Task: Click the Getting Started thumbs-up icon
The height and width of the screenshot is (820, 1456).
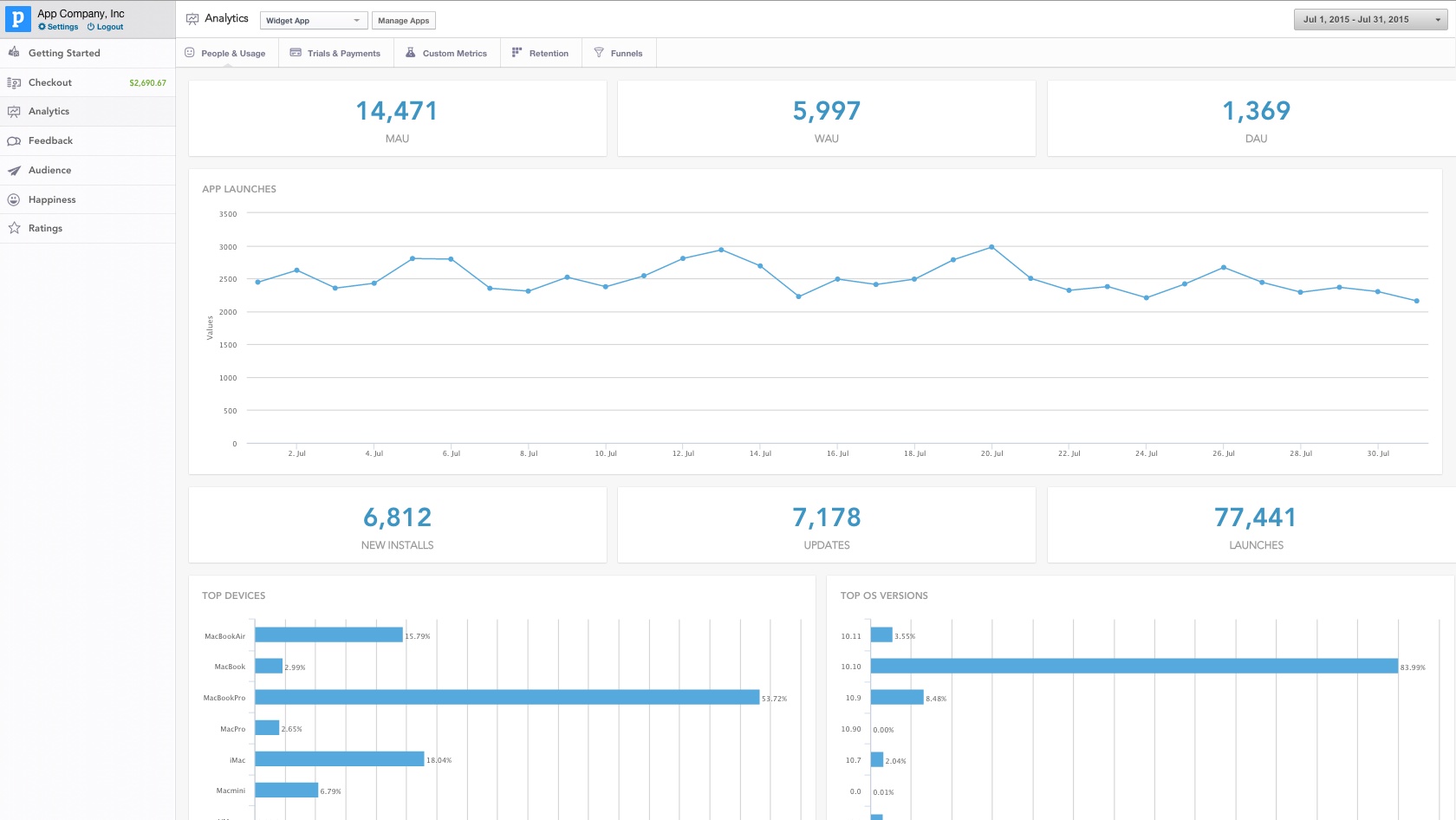Action: [14, 53]
